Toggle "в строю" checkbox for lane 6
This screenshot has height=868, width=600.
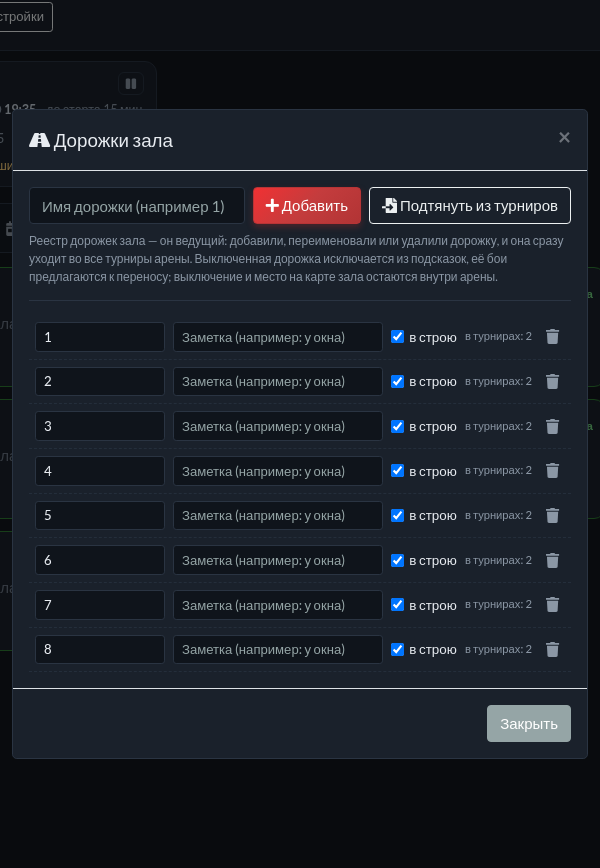[x=397, y=560]
